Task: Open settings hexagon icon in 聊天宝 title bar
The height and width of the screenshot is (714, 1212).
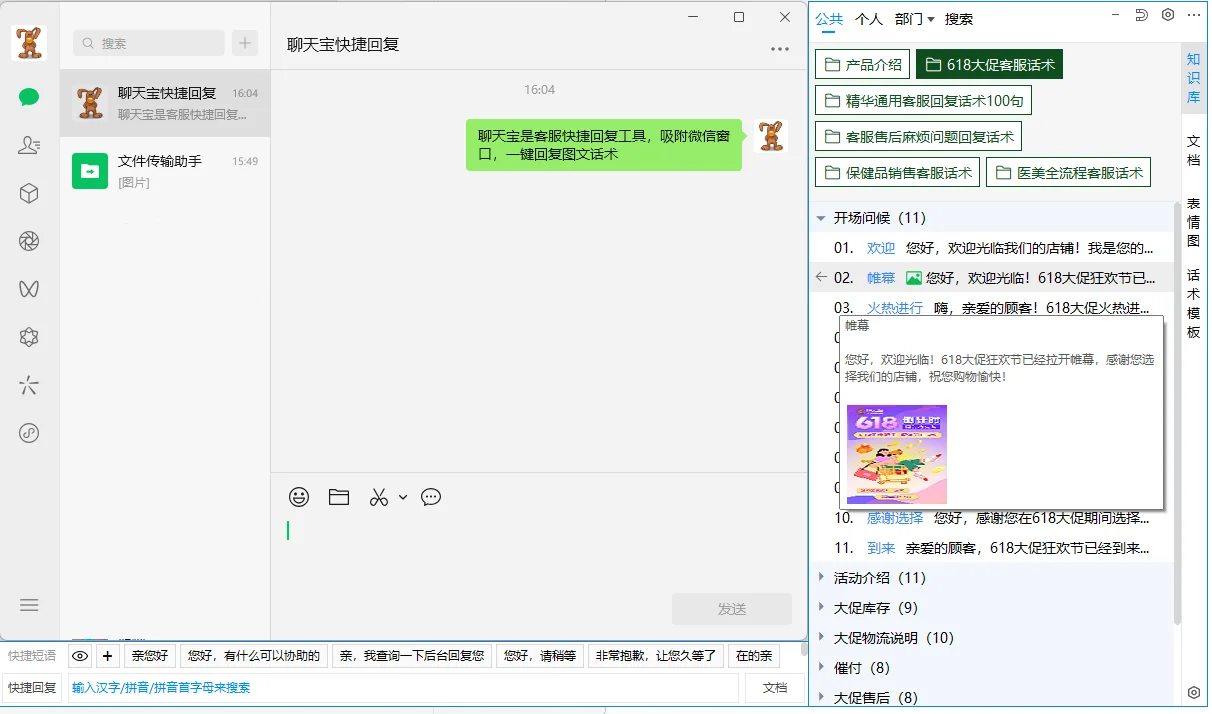Action: 1168,15
